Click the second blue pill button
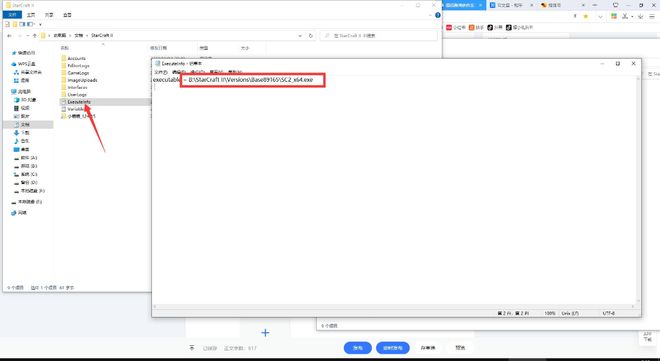Screen dimensions: 660x361 coord(393,348)
